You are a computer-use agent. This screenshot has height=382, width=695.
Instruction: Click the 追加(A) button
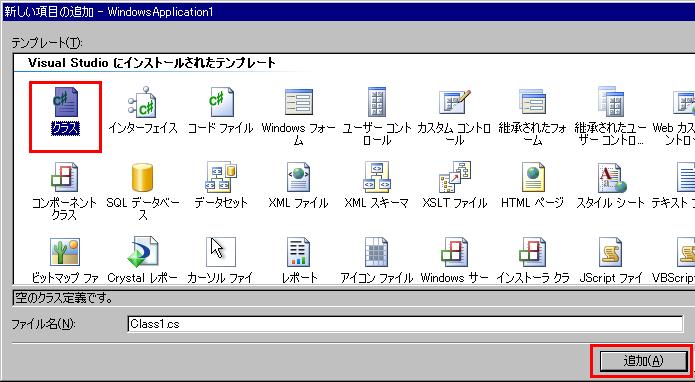coord(643,361)
